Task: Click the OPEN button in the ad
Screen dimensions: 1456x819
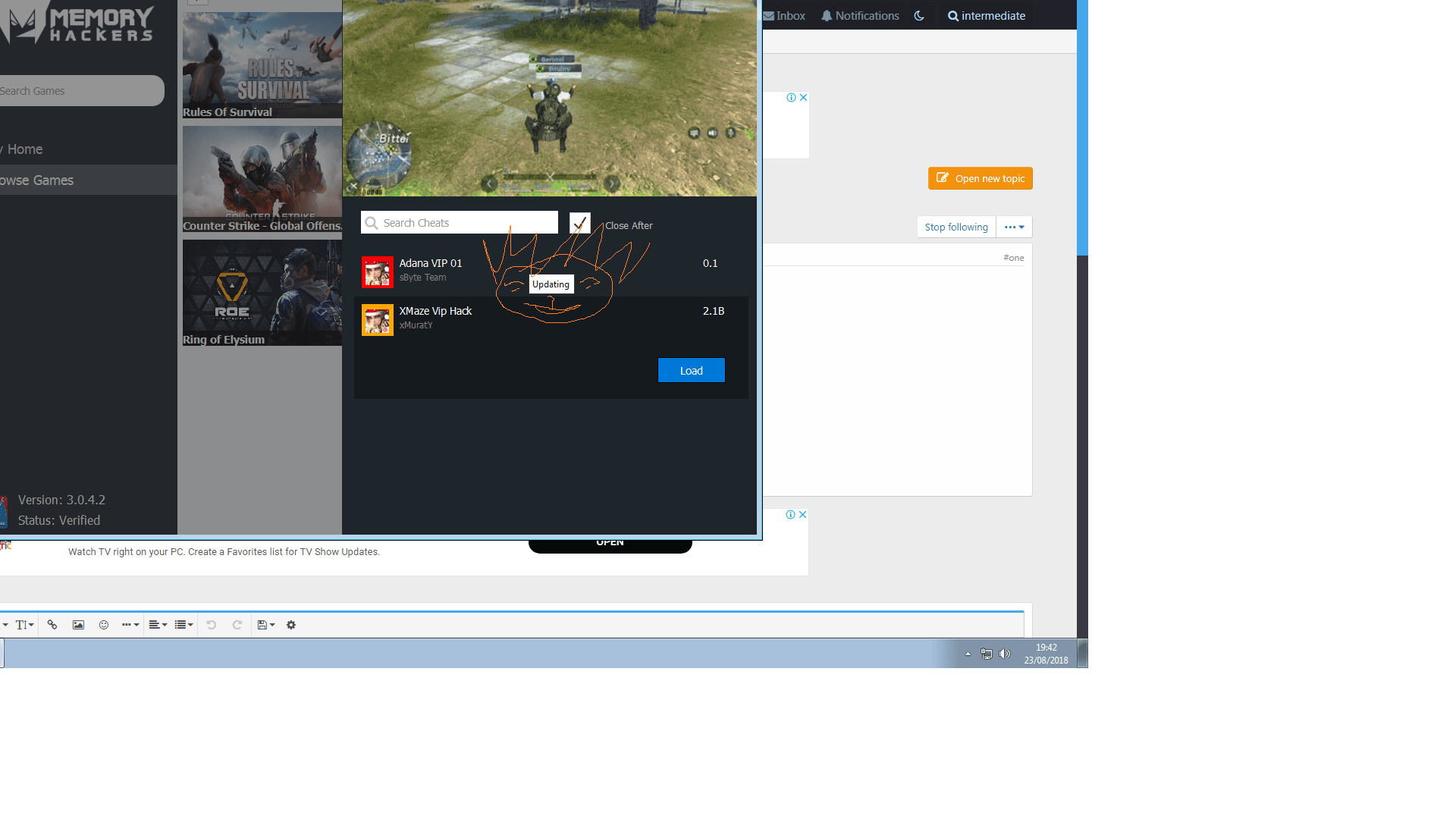Action: (610, 544)
